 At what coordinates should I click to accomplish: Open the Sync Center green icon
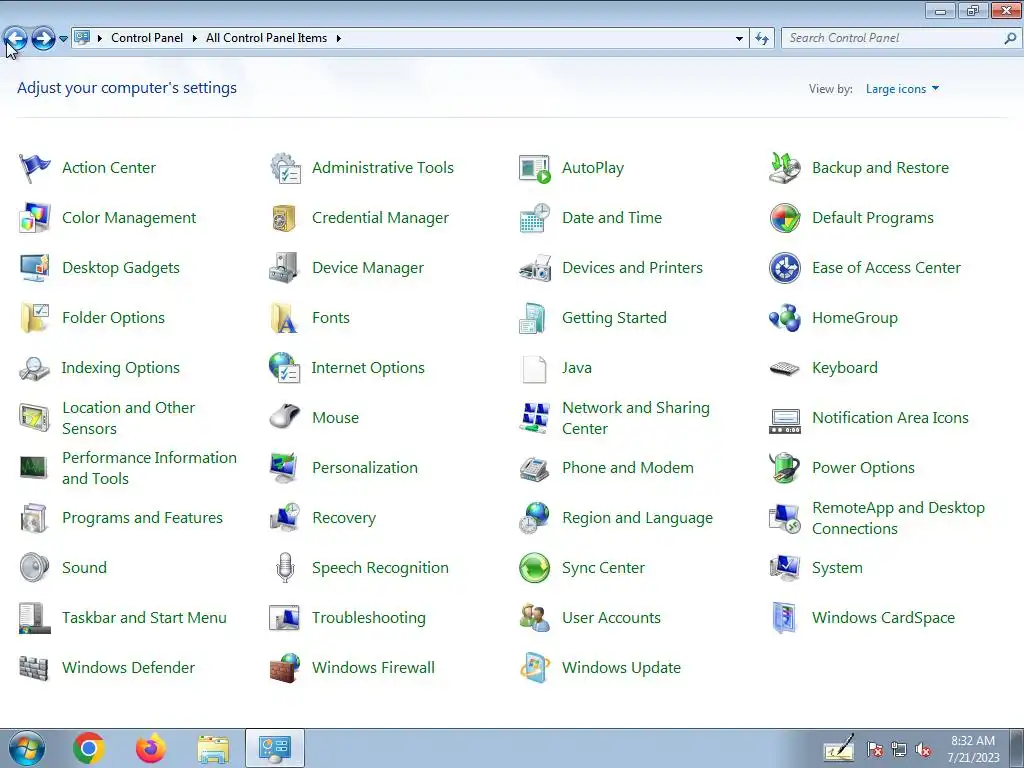534,568
